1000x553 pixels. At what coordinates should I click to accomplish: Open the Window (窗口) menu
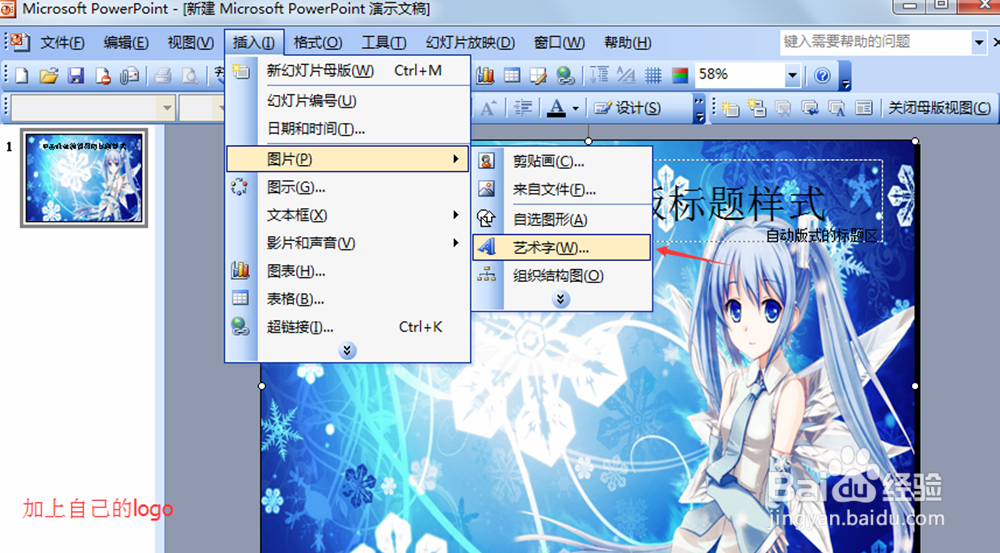559,43
